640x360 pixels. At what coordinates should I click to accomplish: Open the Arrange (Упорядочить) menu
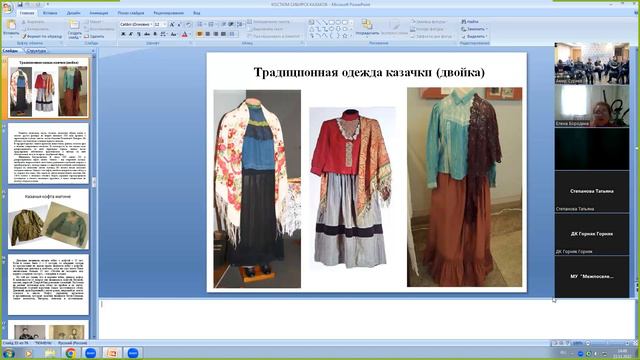click(x=367, y=27)
